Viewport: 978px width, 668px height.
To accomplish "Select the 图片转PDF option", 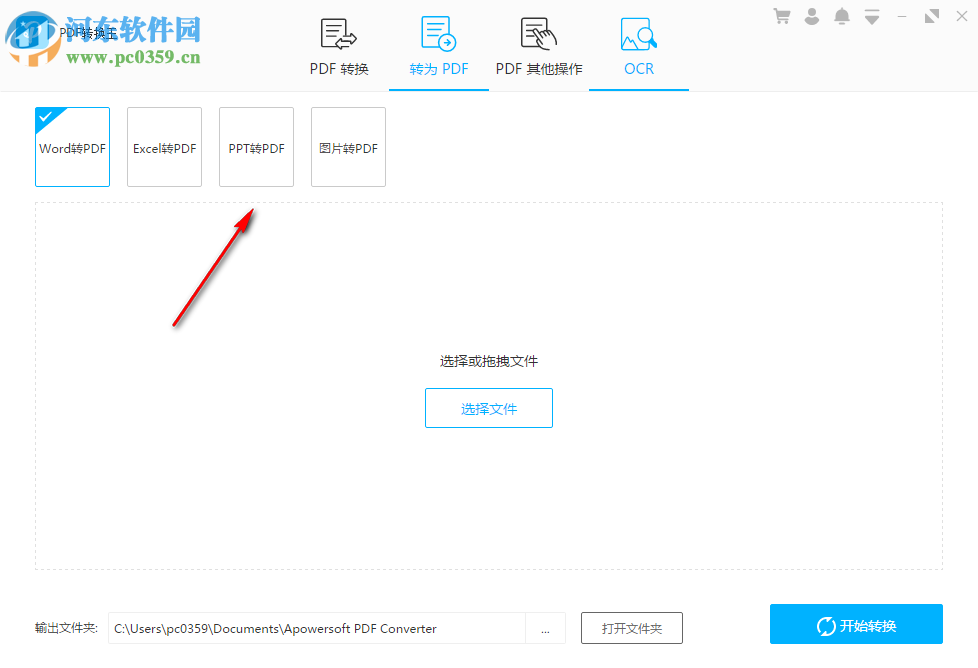I will pyautogui.click(x=348, y=147).
